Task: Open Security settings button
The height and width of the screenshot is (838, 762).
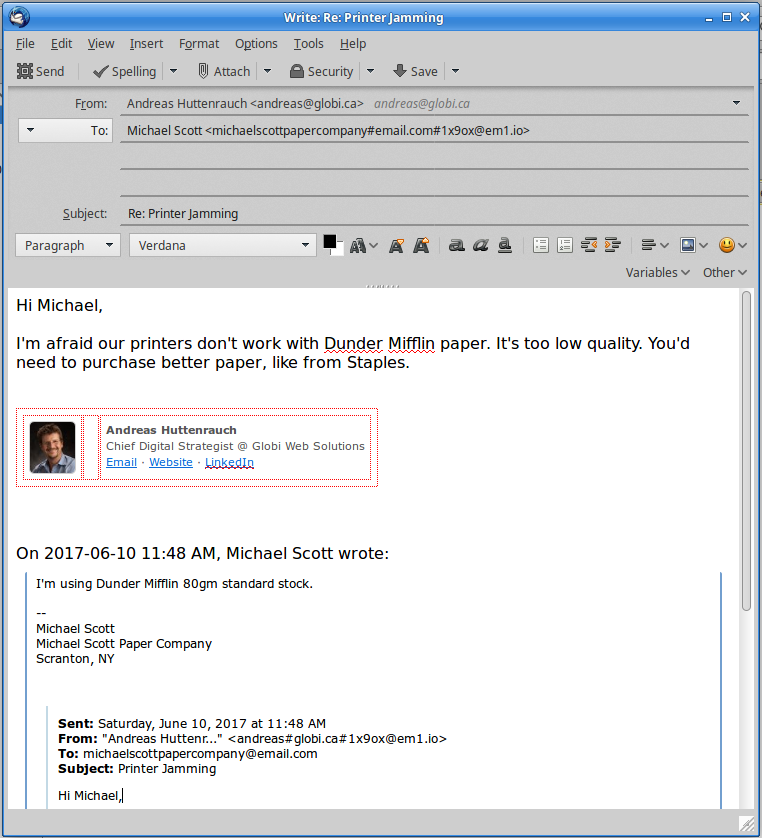Action: (322, 71)
